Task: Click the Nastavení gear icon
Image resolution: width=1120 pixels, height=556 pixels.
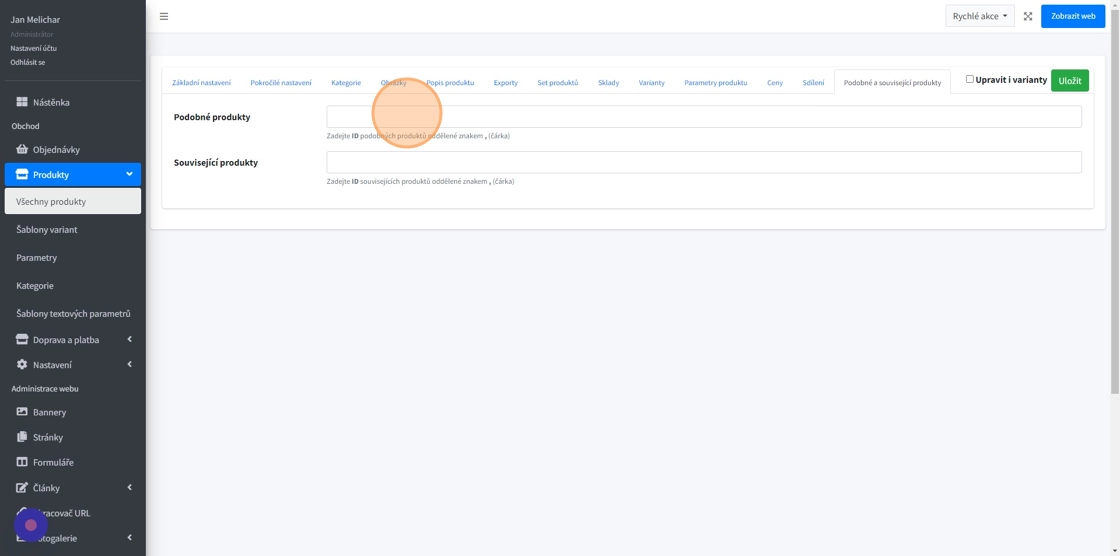Action: coord(22,365)
